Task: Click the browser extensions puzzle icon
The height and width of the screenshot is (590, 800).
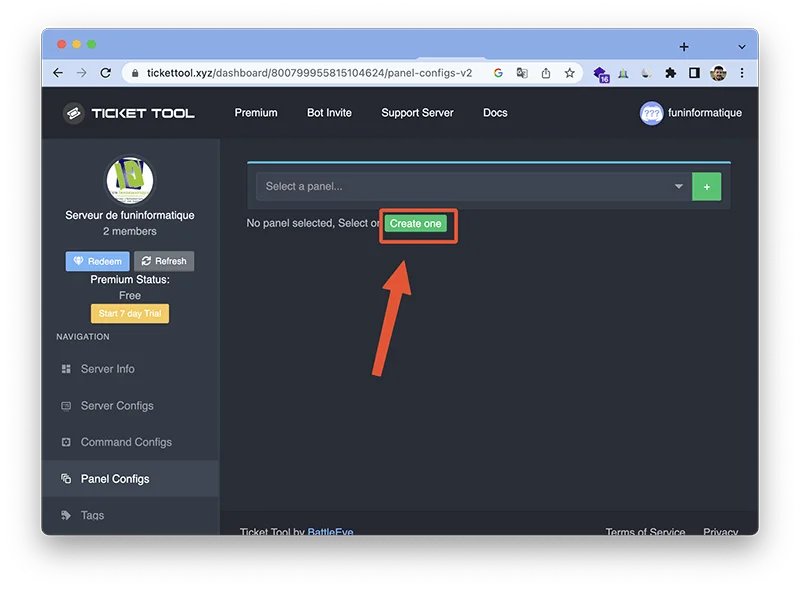Action: (671, 73)
